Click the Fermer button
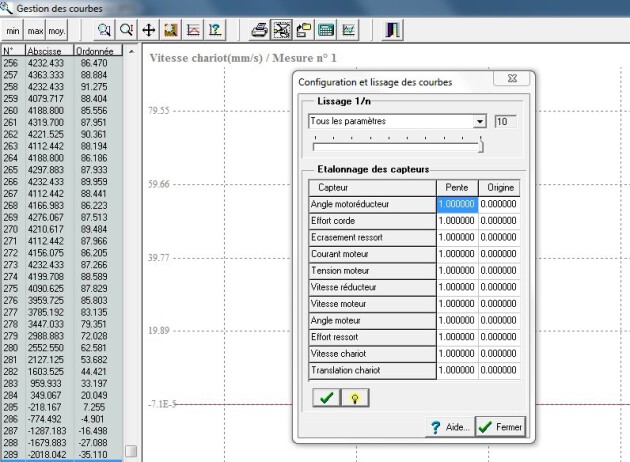Viewport: 630px width, 462px height. (500, 427)
